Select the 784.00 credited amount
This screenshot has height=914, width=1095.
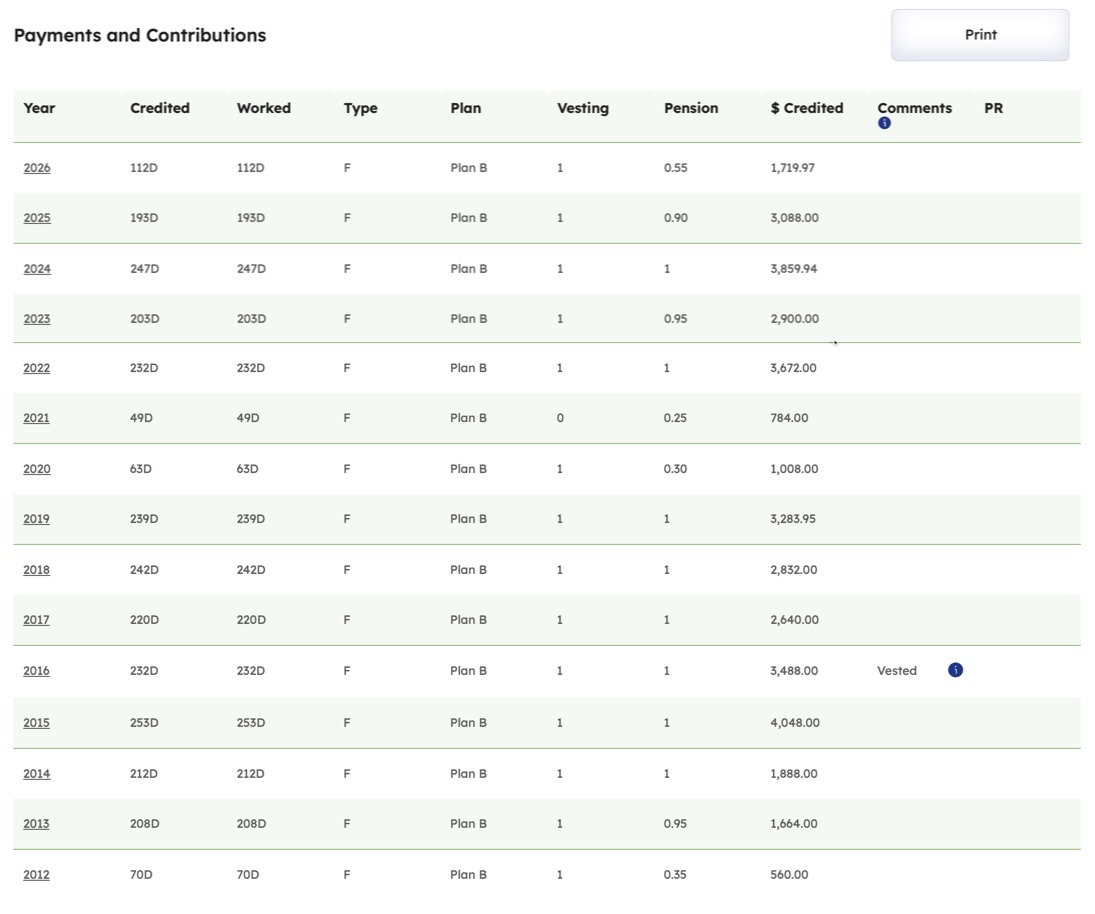pyautogui.click(x=789, y=418)
